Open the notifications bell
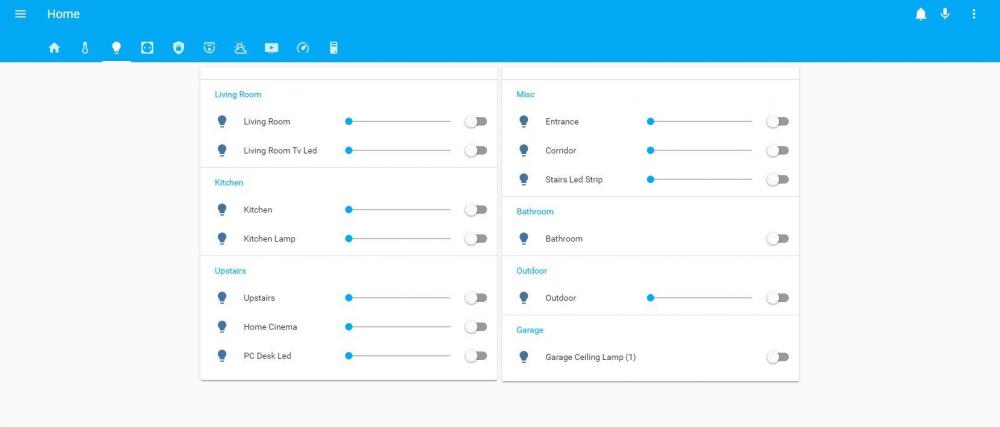The image size is (1000, 427). [x=920, y=14]
